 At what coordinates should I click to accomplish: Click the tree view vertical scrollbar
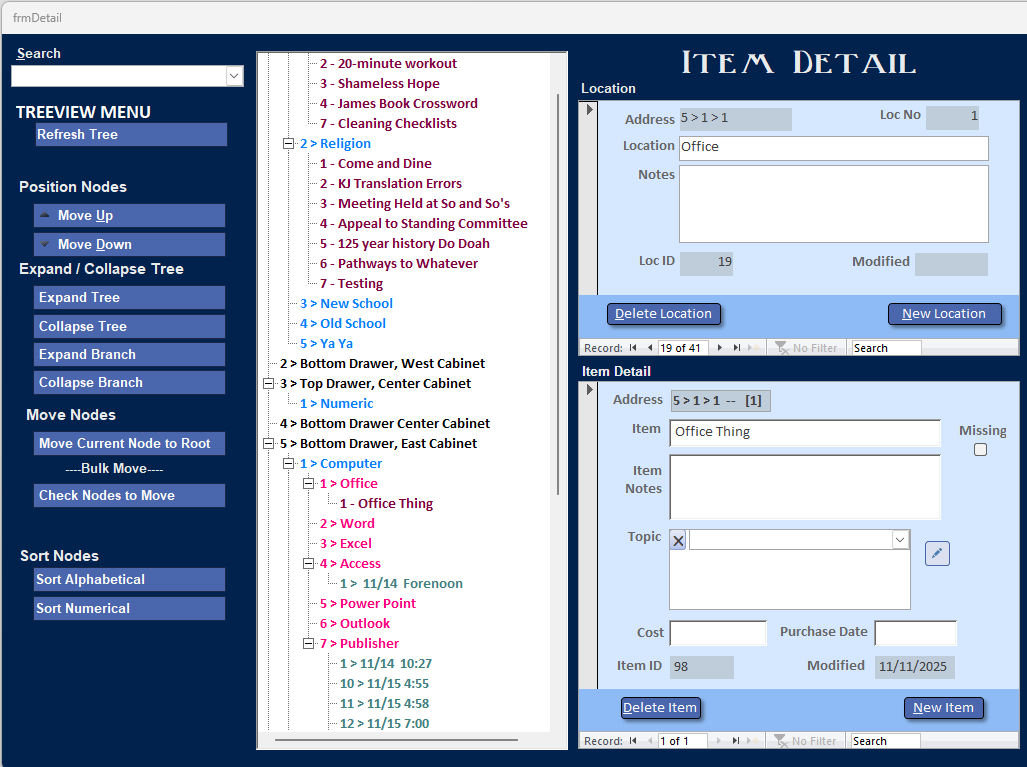tap(558, 295)
